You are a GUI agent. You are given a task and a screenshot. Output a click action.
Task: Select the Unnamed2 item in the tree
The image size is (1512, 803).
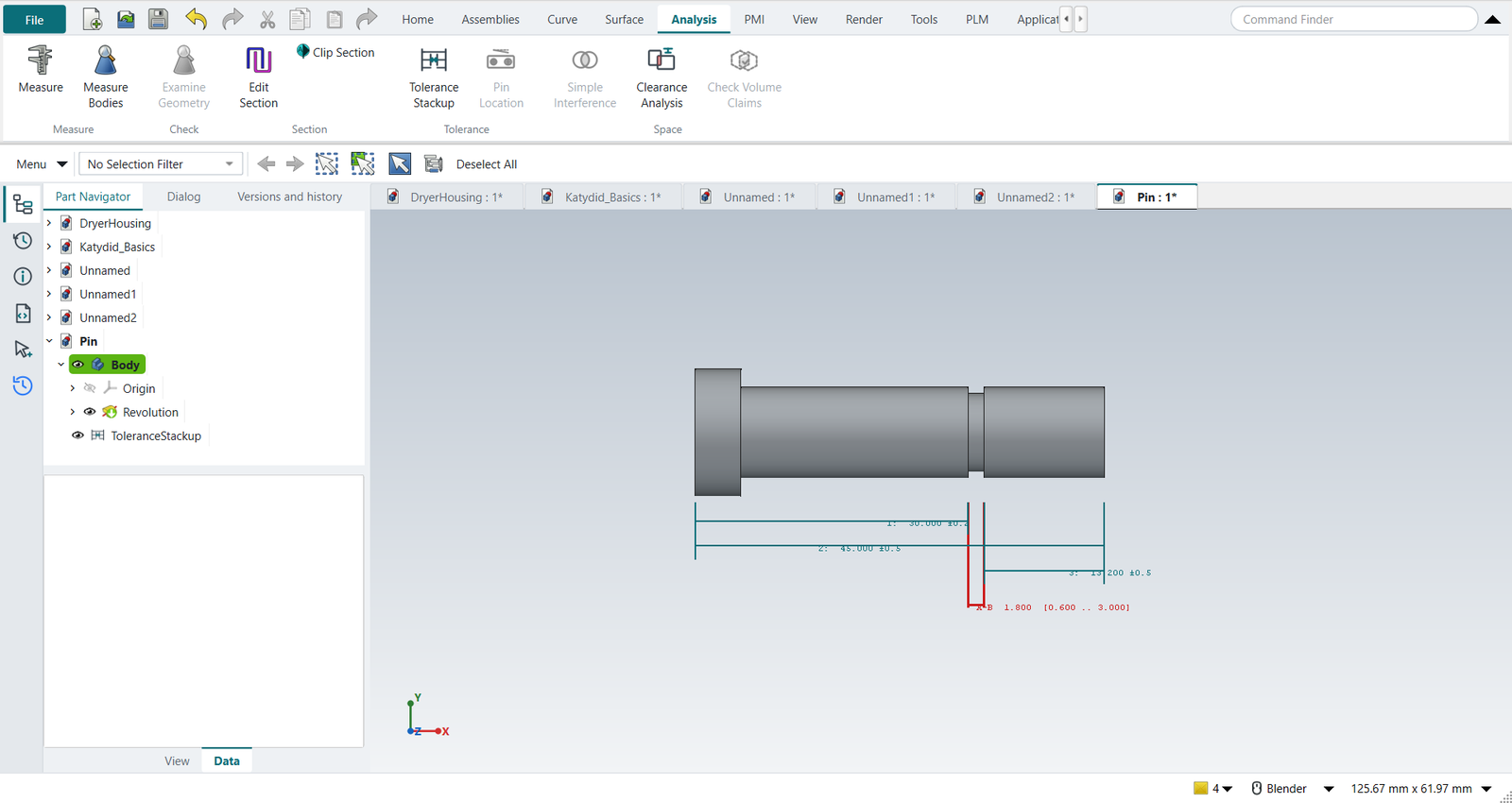tap(108, 317)
